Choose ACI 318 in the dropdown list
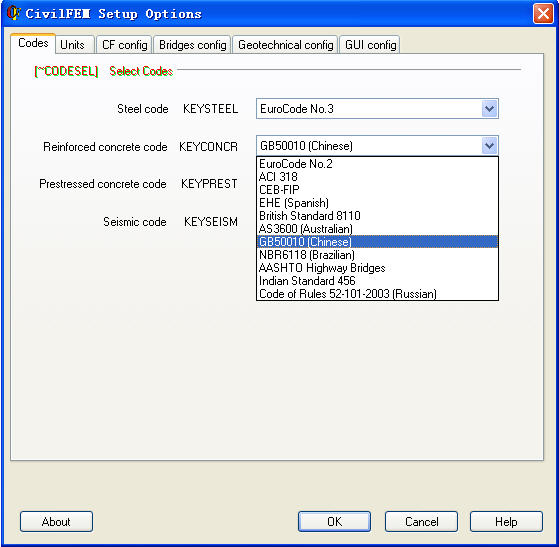Image resolution: width=559 pixels, height=547 pixels. (377, 177)
